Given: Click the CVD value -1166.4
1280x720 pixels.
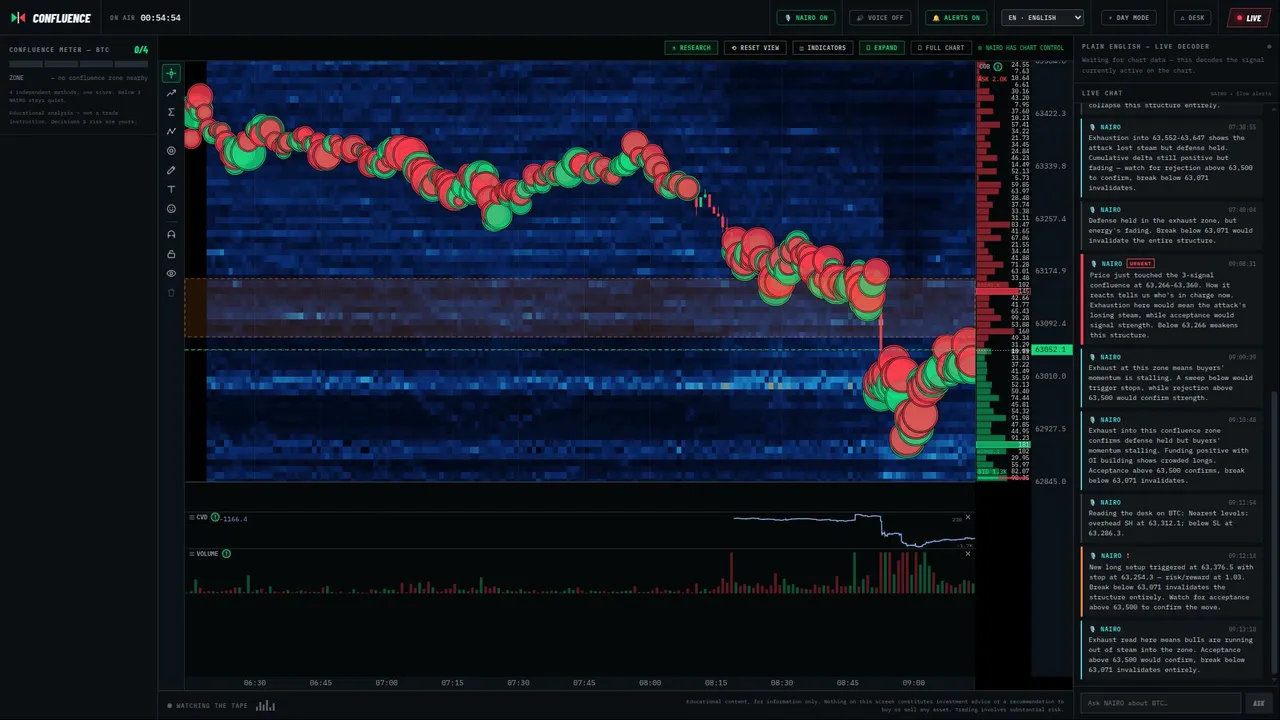Looking at the screenshot, I should [x=234, y=518].
